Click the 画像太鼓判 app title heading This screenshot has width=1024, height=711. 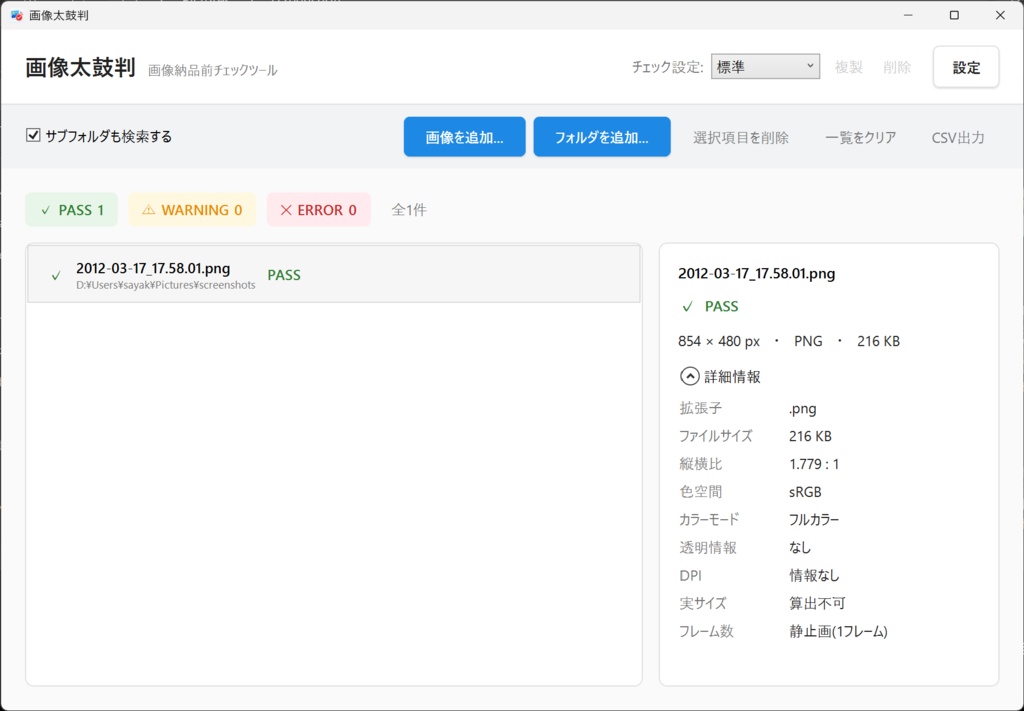pyautogui.click(x=80, y=67)
